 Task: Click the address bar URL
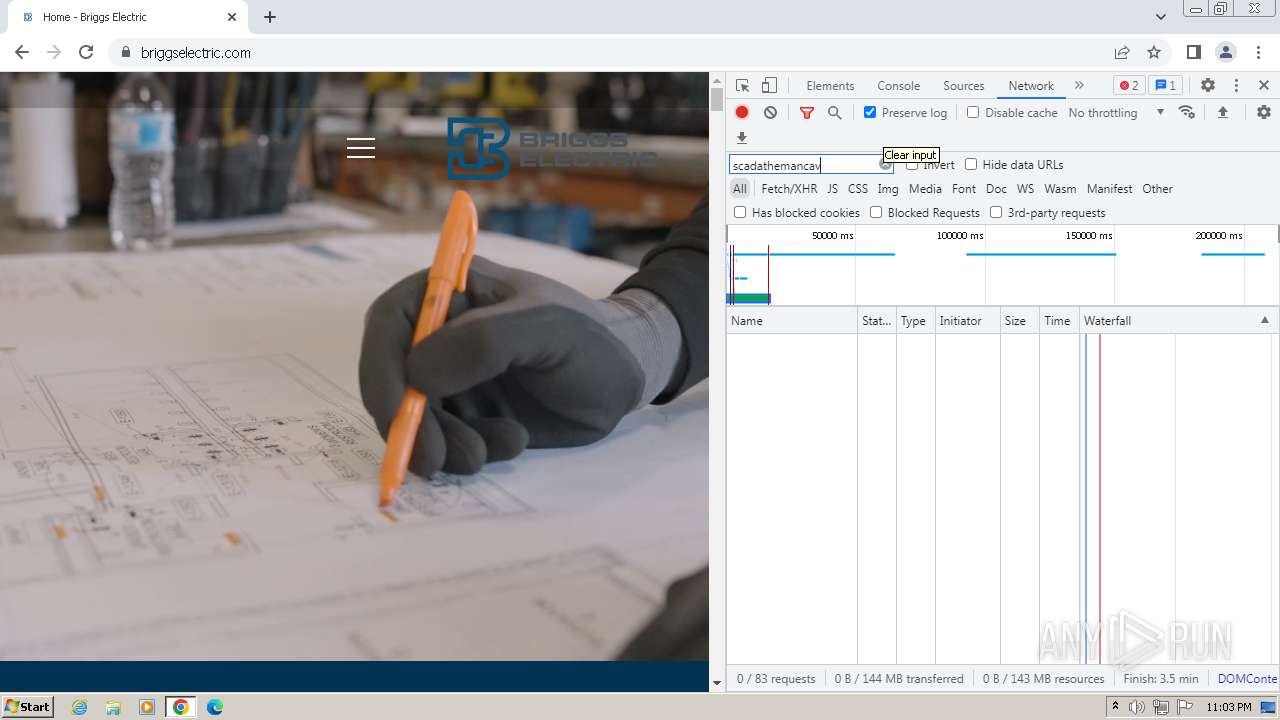tap(196, 53)
